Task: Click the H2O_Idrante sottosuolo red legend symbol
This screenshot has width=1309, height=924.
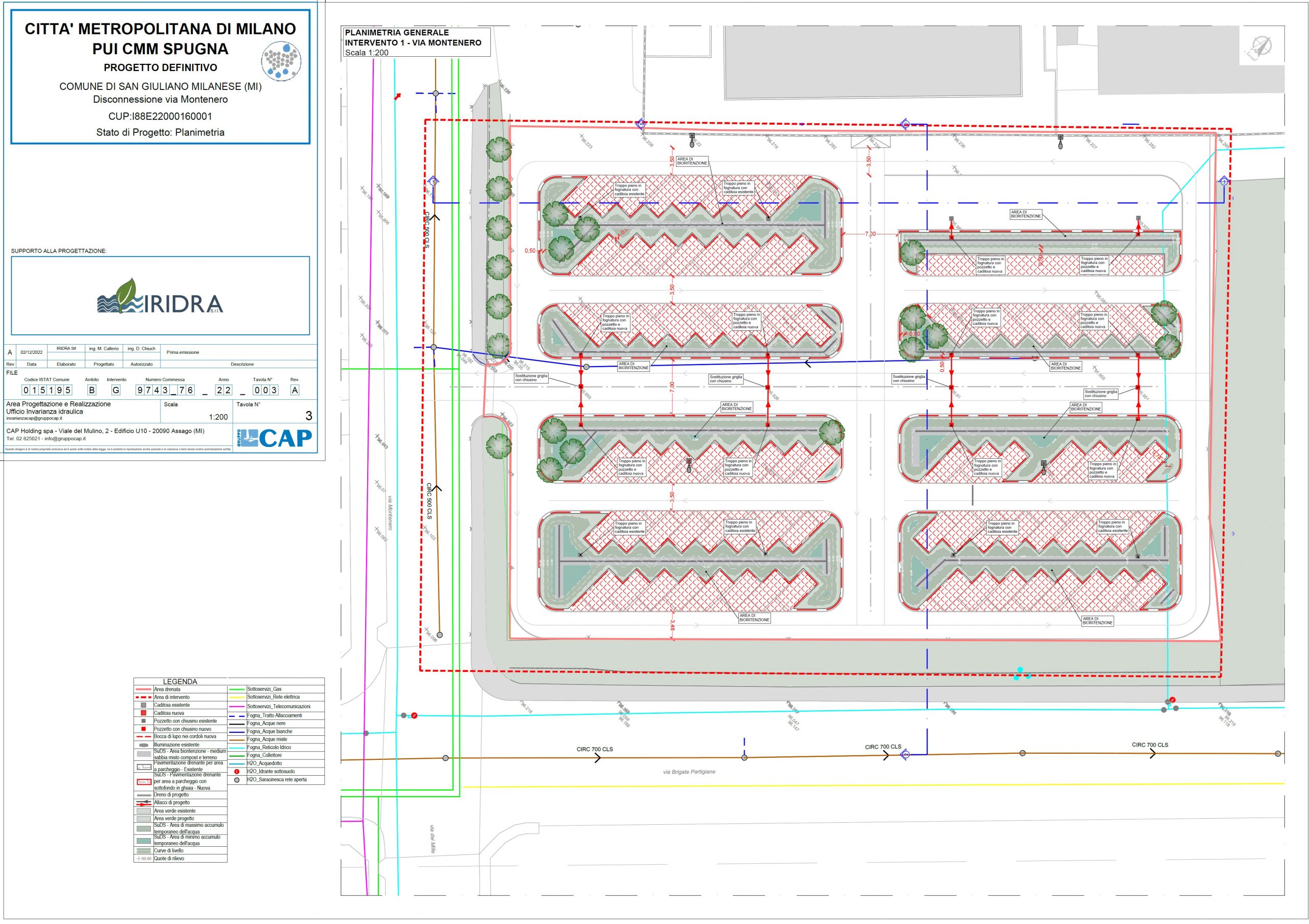Action: click(237, 771)
